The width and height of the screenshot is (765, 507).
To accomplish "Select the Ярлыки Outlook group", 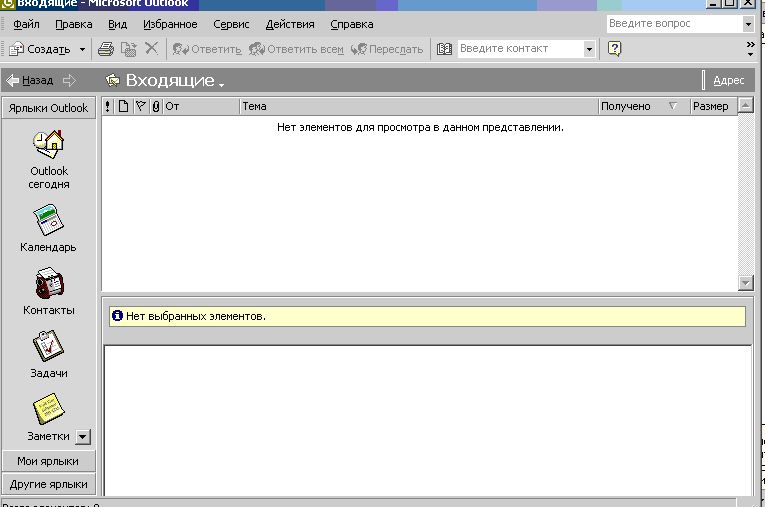I will 48,108.
